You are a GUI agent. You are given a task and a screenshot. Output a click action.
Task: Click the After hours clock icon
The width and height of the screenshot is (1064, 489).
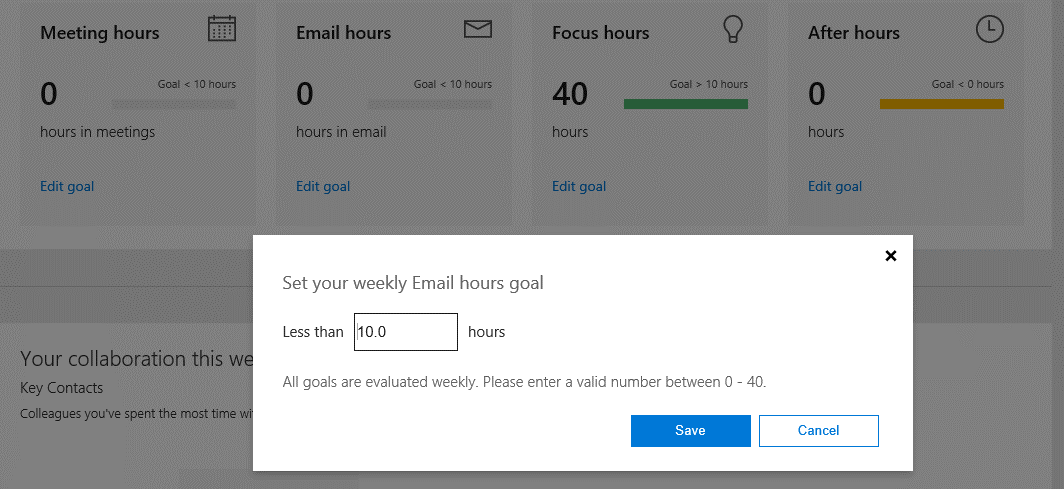pos(989,29)
